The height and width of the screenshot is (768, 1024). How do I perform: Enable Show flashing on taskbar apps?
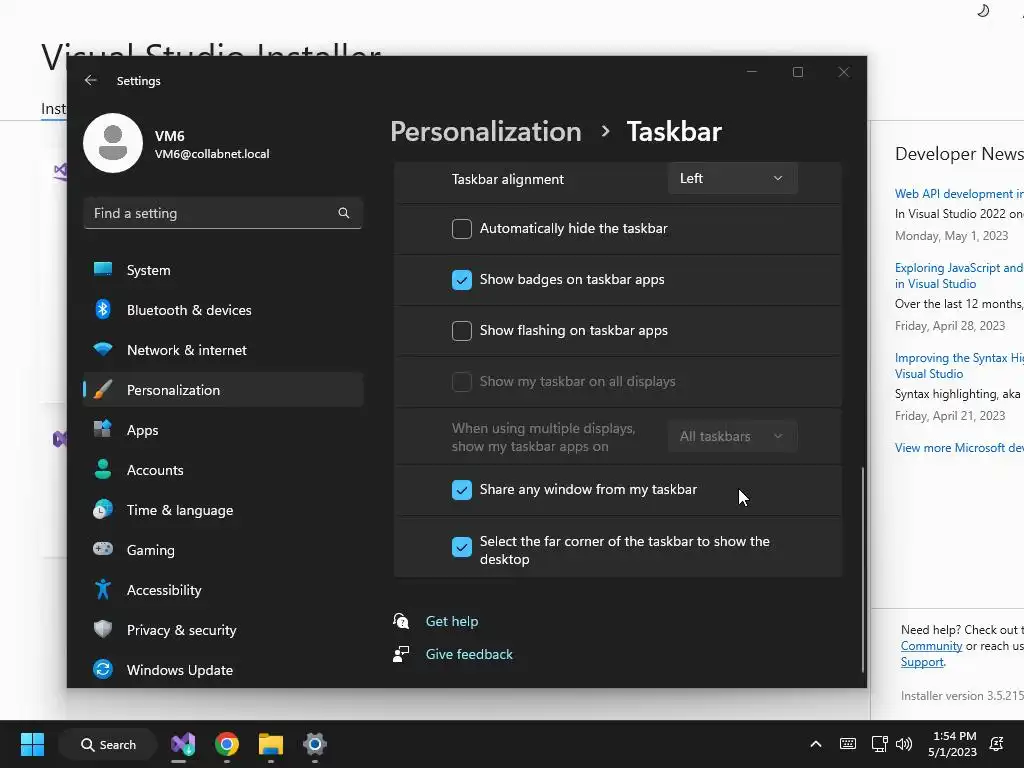pos(462,330)
